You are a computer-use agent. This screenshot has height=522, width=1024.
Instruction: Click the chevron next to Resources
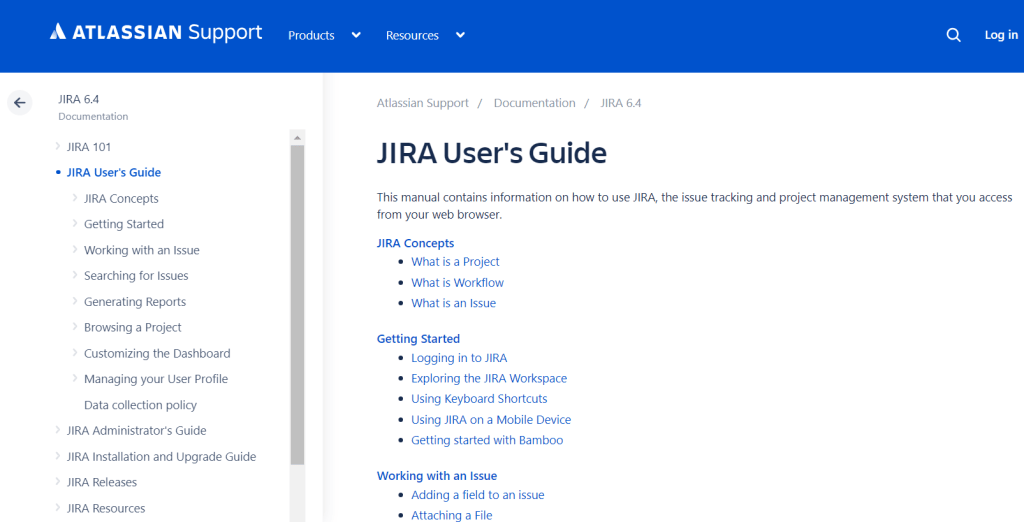pyautogui.click(x=460, y=35)
